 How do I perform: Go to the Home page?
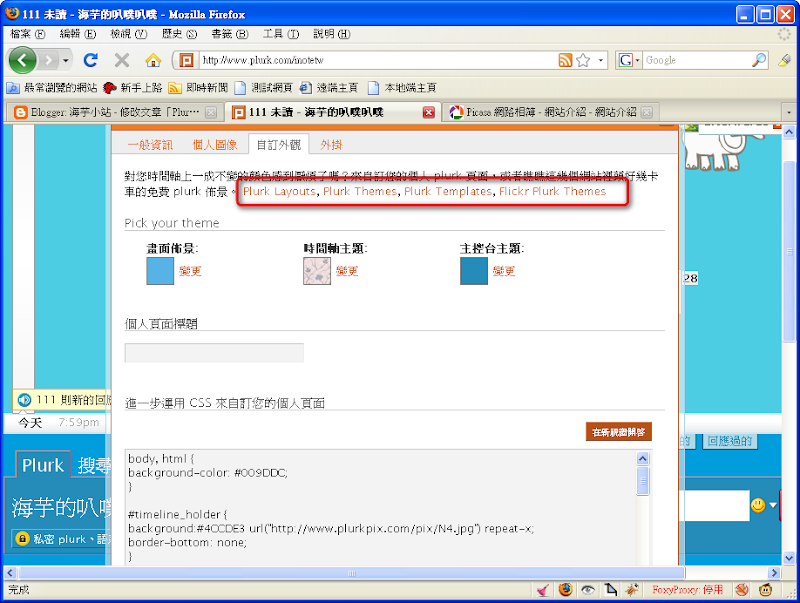153,60
